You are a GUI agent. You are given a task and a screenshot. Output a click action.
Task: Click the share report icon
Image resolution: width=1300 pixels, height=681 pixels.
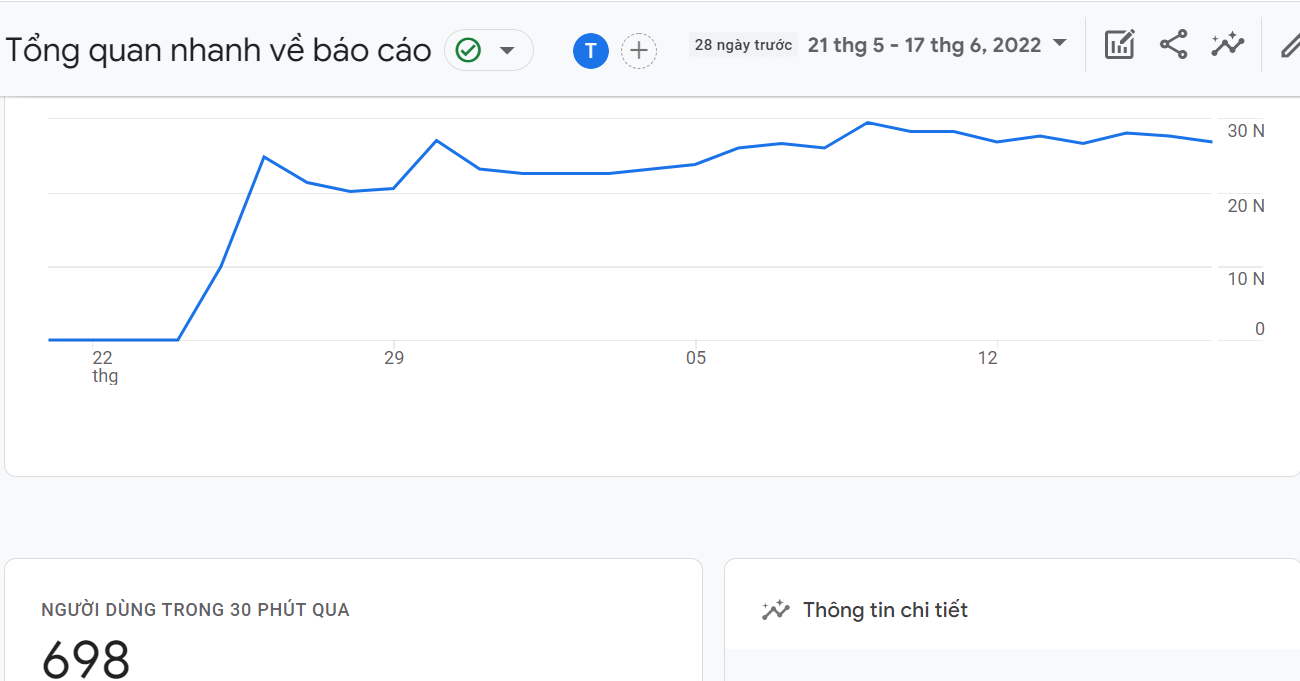1173,45
